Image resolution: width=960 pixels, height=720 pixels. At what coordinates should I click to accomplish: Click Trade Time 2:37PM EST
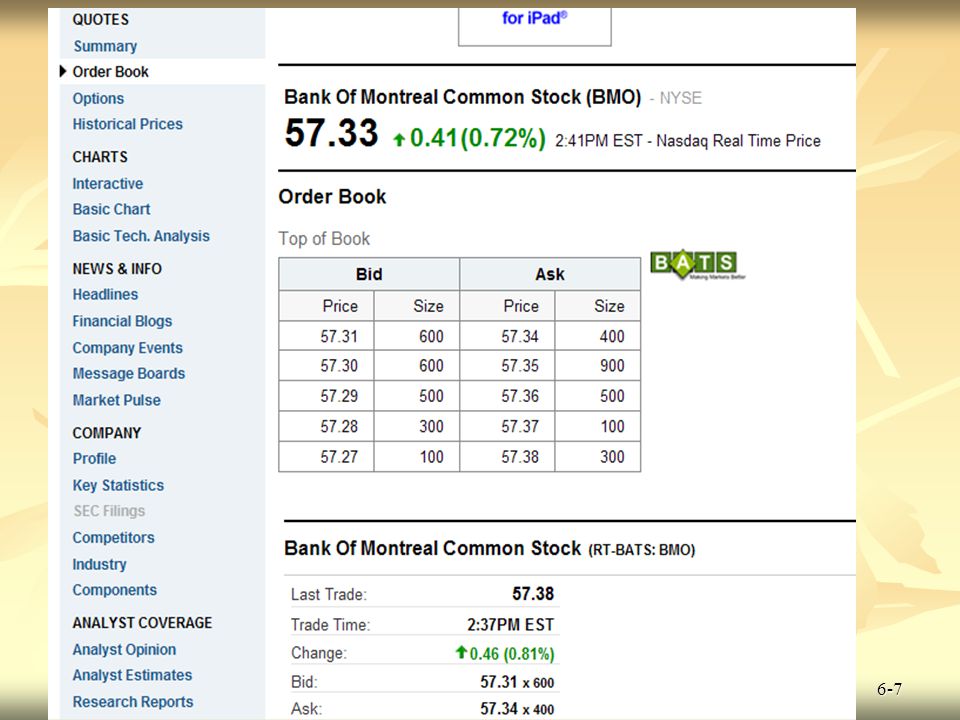click(511, 625)
